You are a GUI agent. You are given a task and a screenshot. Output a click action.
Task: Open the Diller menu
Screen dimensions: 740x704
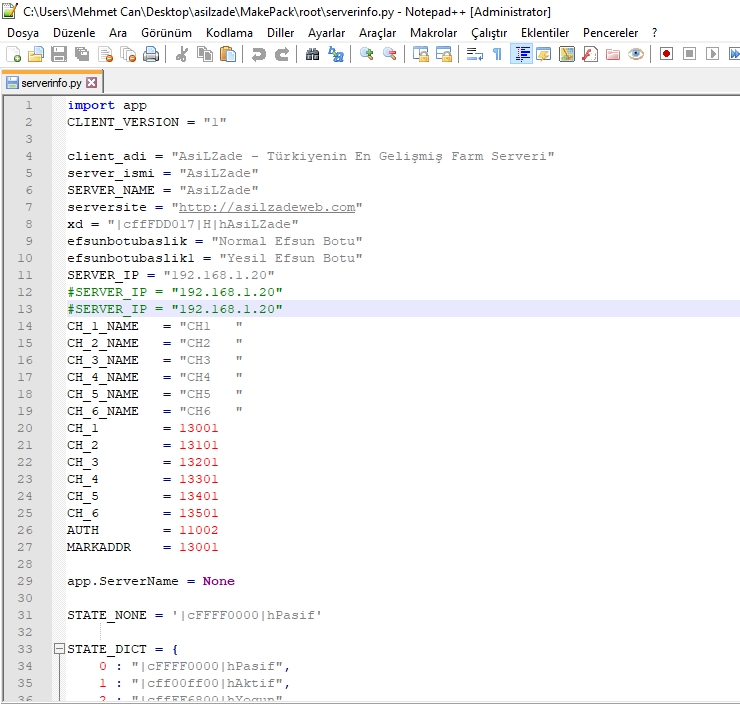click(x=280, y=33)
